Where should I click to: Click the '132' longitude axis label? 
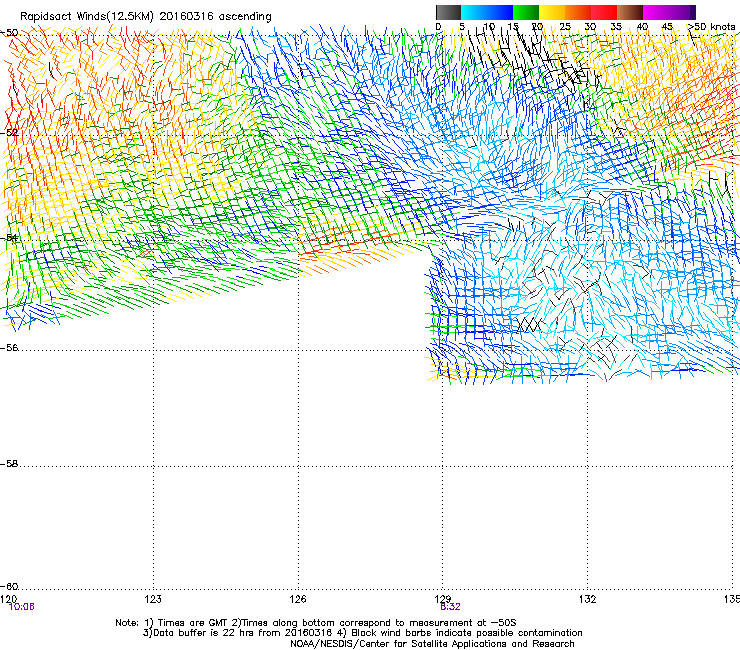pyautogui.click(x=587, y=599)
